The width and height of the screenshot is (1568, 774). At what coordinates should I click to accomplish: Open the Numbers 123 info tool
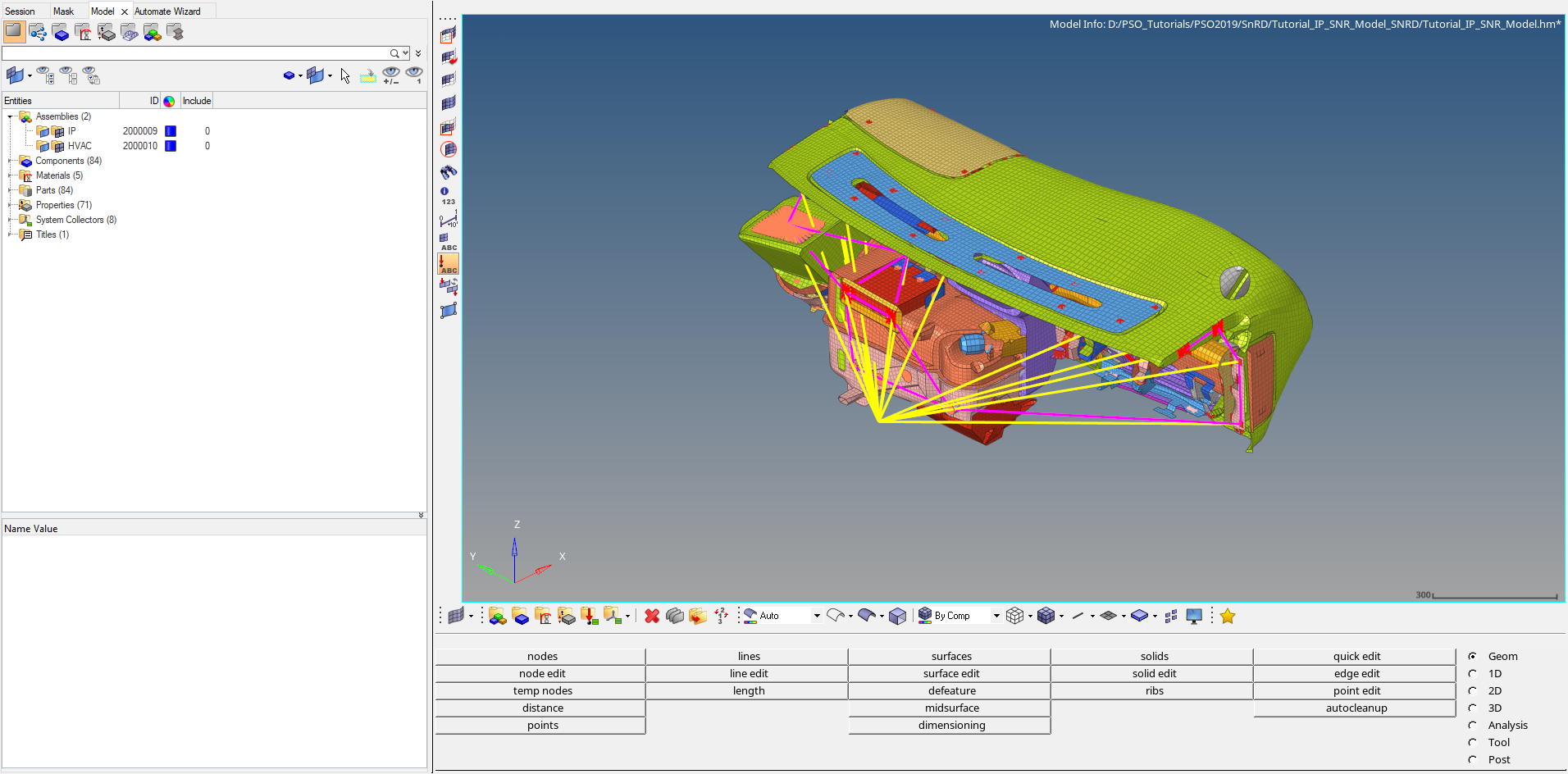coord(449,195)
